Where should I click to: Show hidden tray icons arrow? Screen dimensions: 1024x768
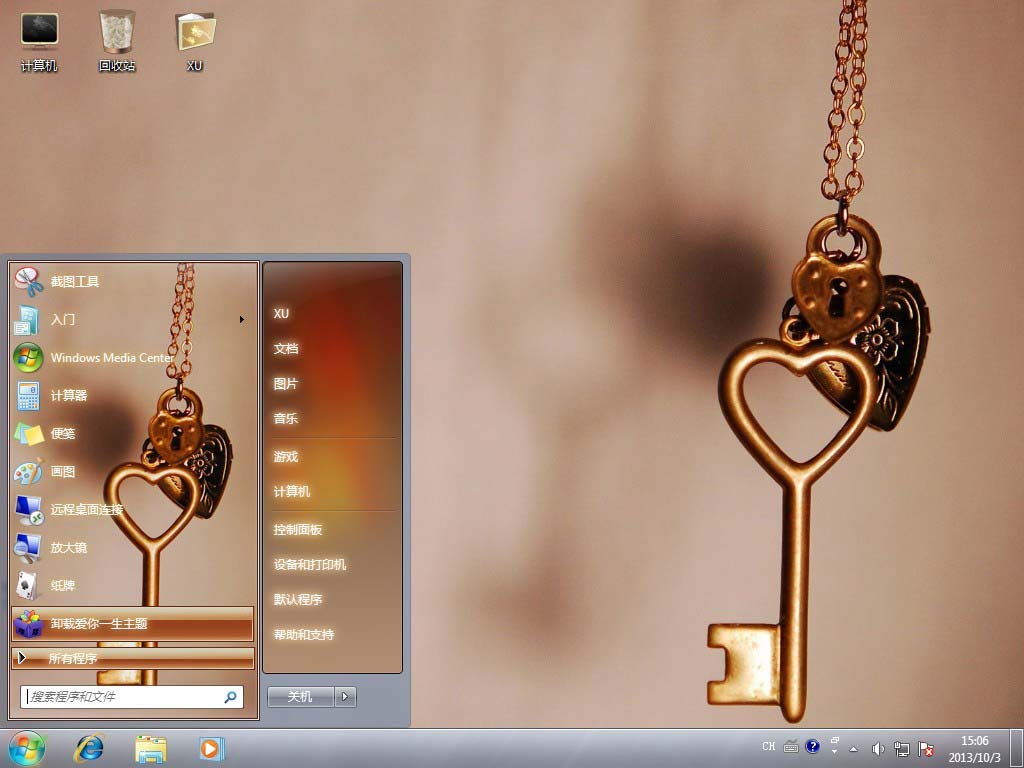tap(853, 748)
